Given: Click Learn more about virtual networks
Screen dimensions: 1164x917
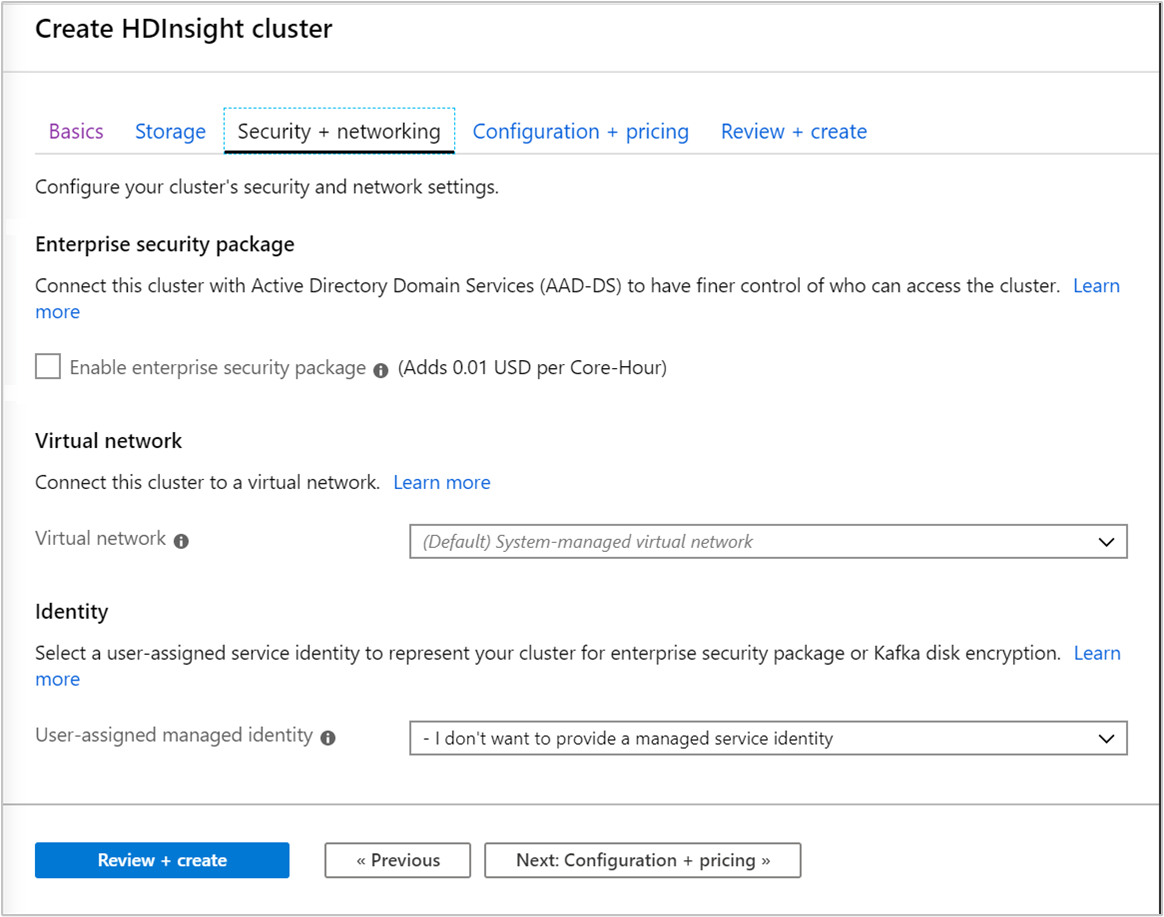Looking at the screenshot, I should tap(441, 482).
